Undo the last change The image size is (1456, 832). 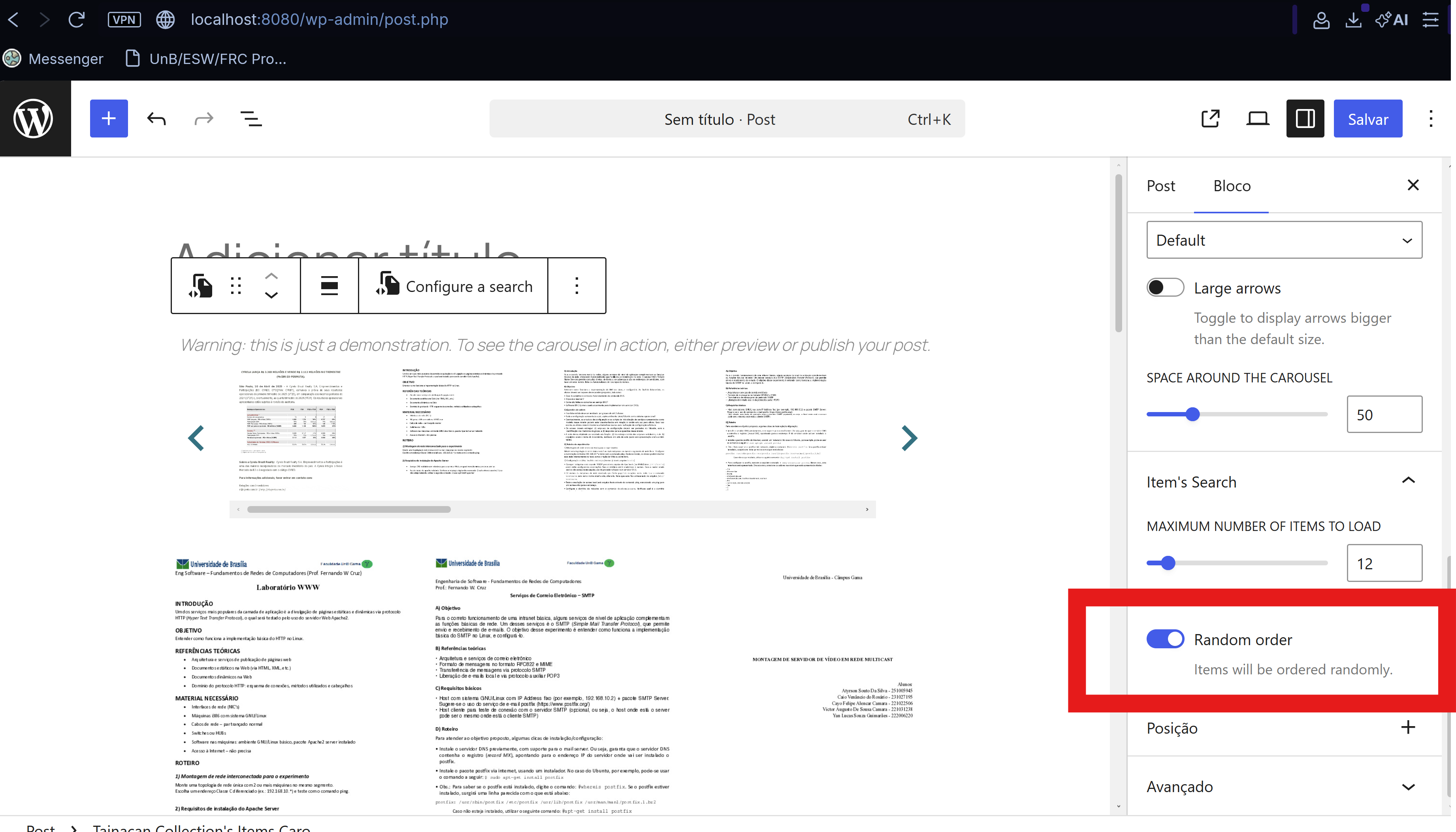click(156, 118)
